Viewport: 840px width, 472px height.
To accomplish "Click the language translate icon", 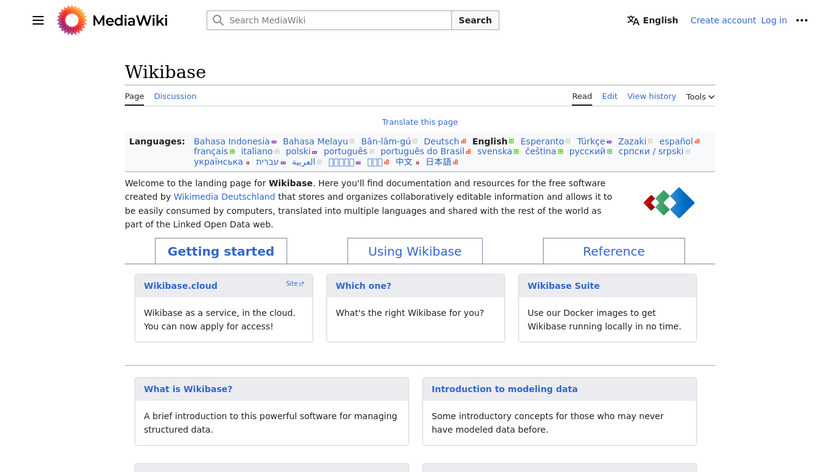I will tap(633, 20).
